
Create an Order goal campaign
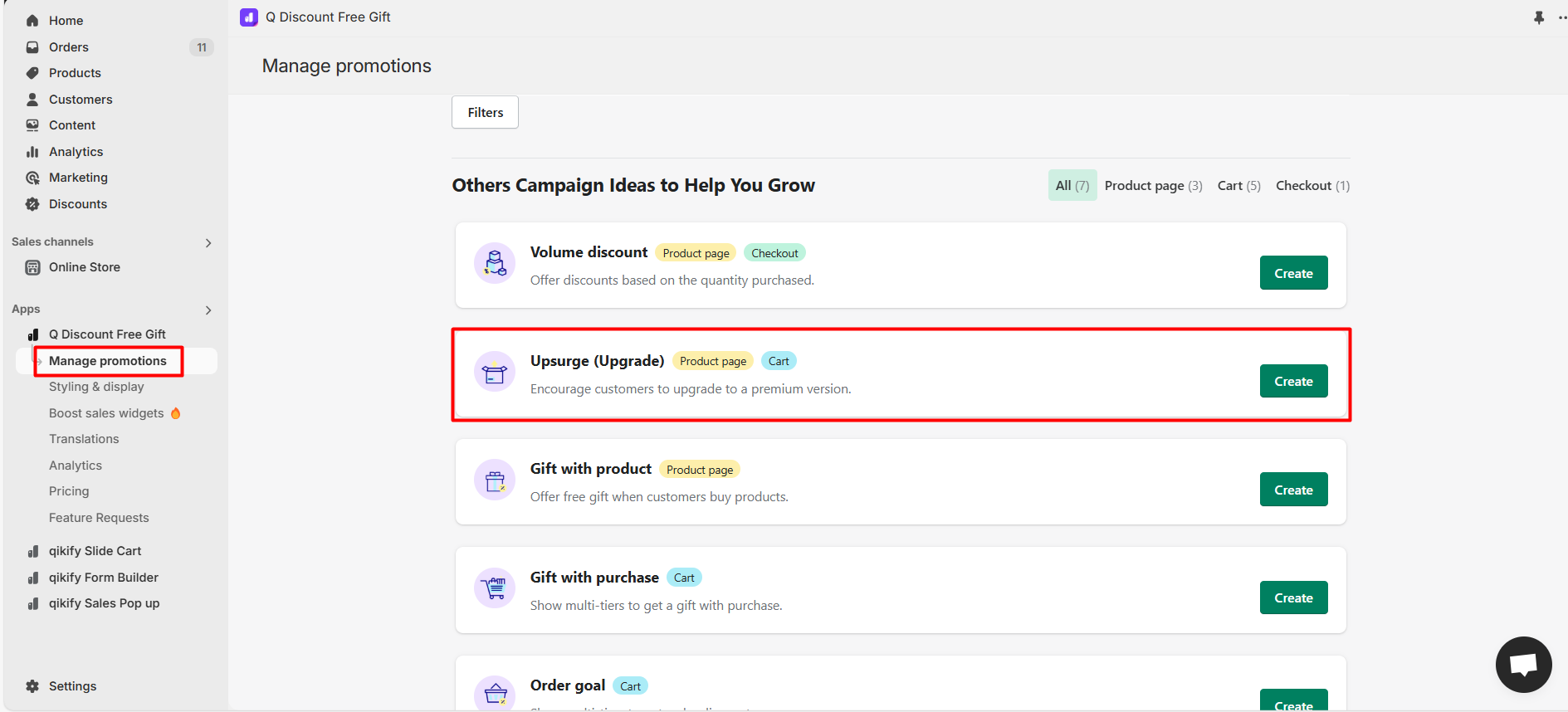click(1293, 700)
